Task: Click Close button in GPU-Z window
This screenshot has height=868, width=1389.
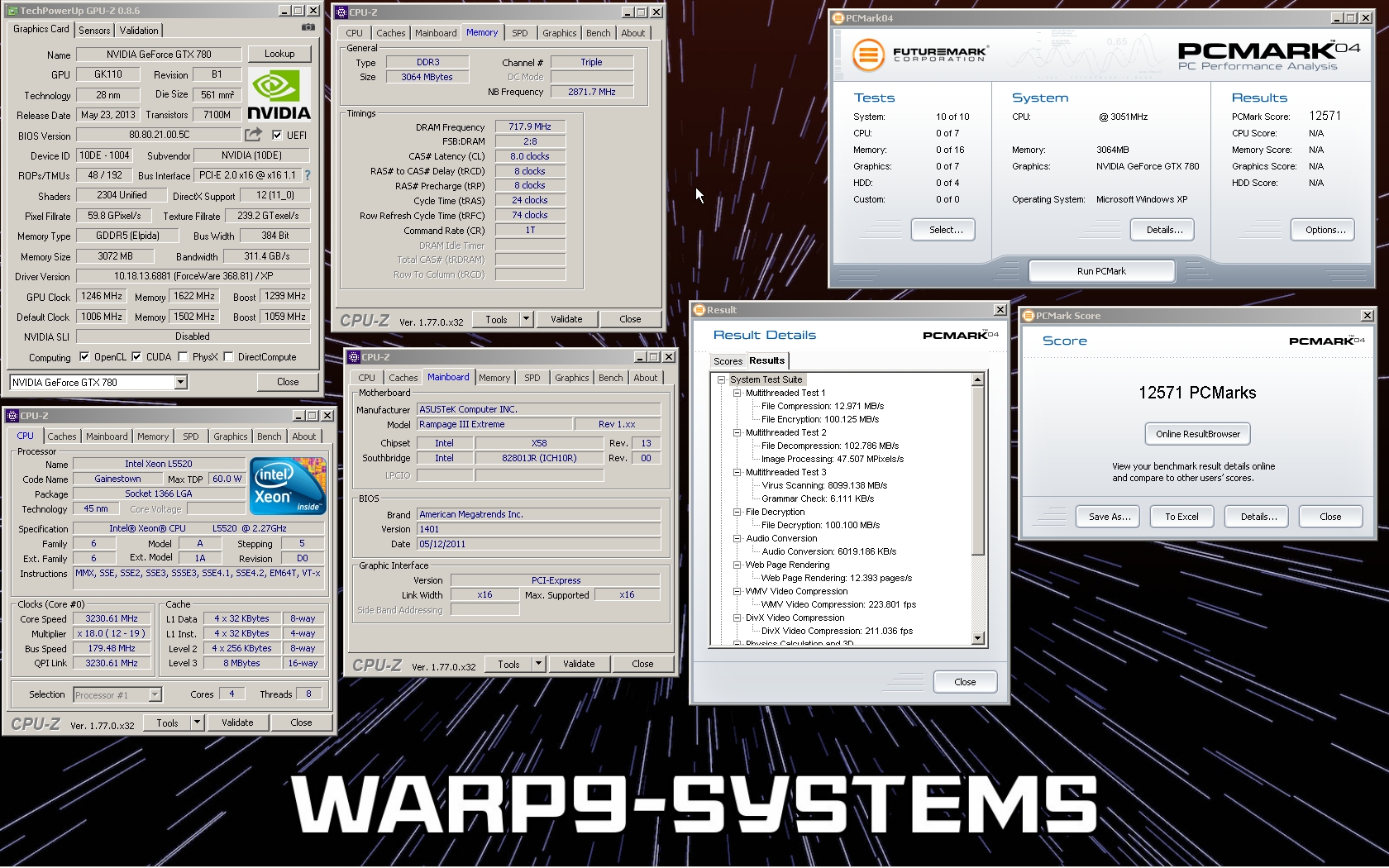Action: [x=288, y=382]
